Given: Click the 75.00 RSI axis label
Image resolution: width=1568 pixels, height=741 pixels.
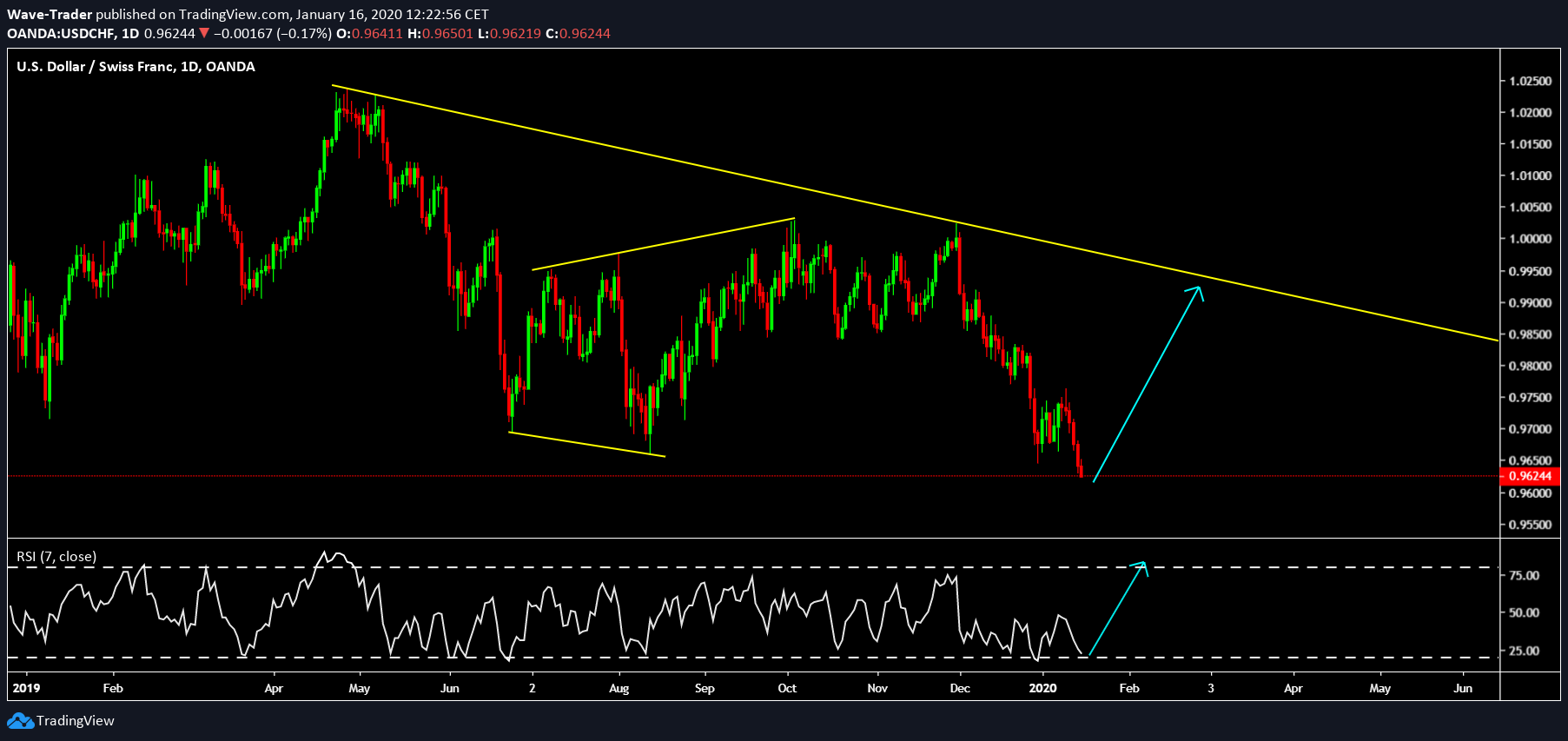Looking at the screenshot, I should (x=1524, y=575).
